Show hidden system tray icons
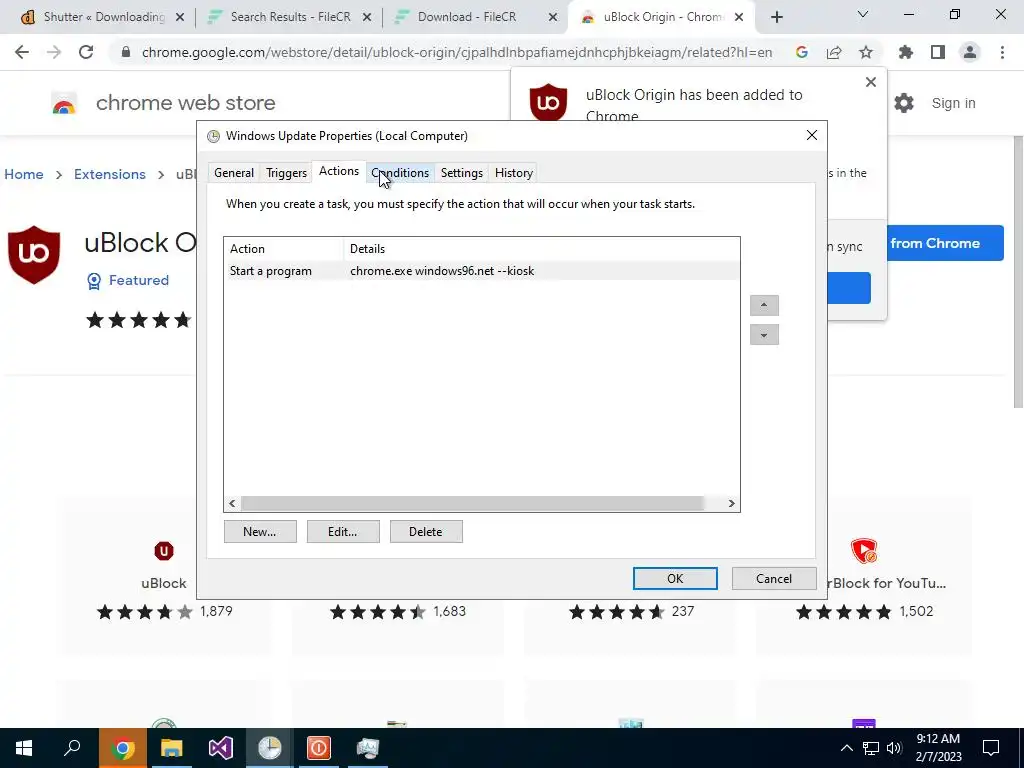 tap(846, 748)
